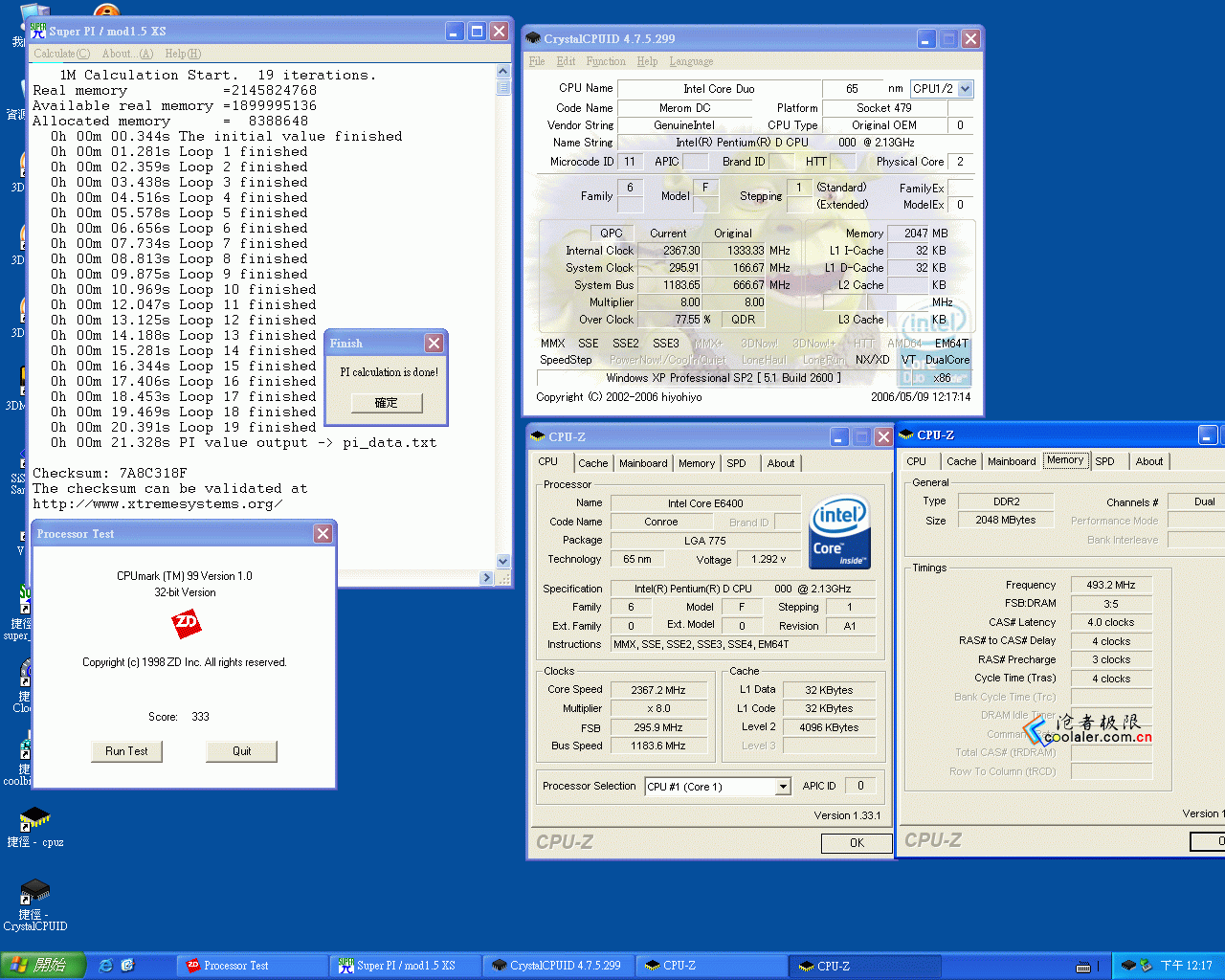Click the CAS# Latency value 4.0 clocks

pyautogui.click(x=1110, y=622)
